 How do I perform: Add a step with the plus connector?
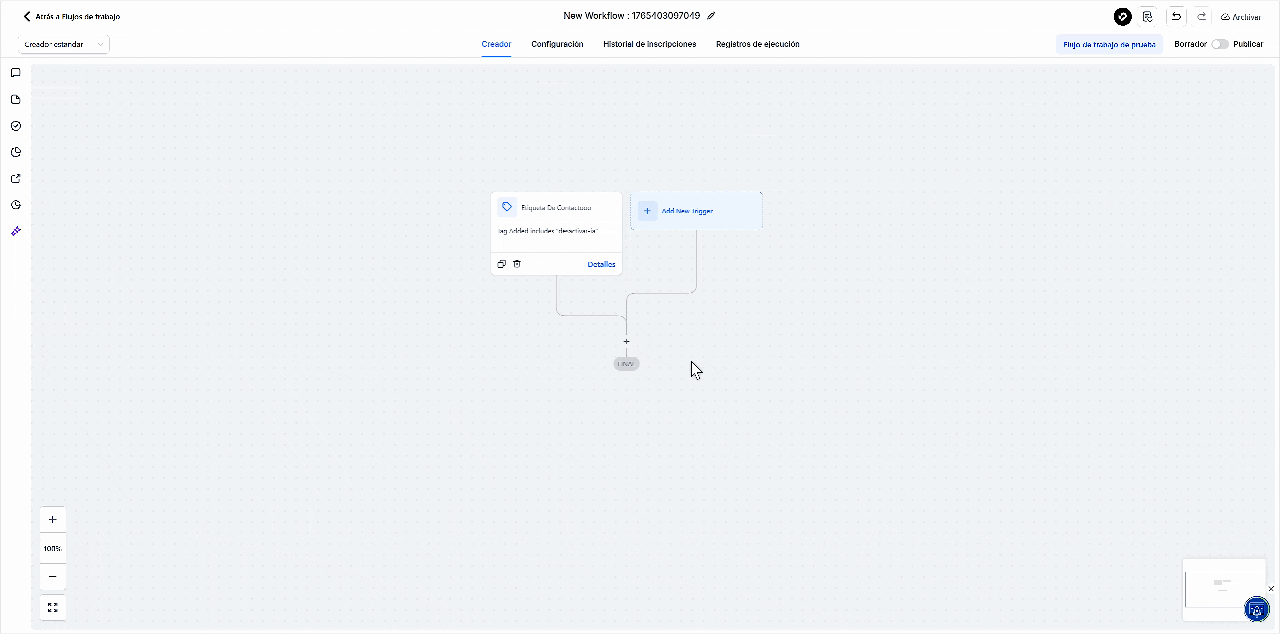pos(627,342)
